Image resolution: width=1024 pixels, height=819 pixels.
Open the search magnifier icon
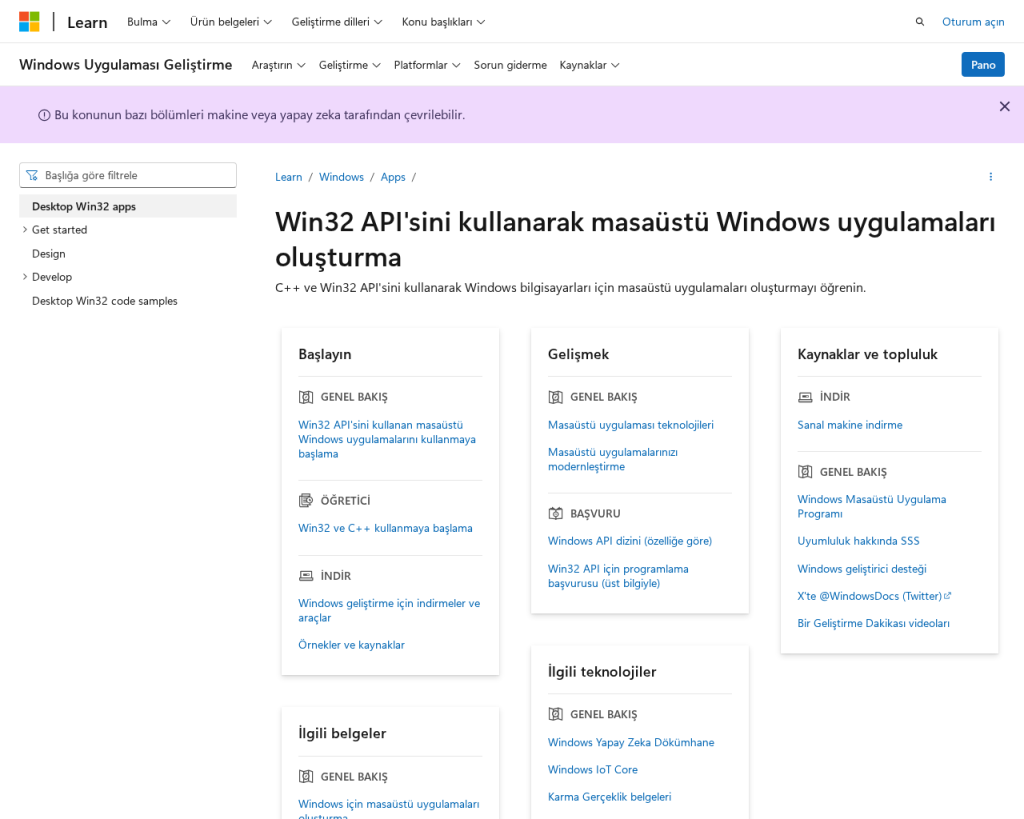point(920,22)
